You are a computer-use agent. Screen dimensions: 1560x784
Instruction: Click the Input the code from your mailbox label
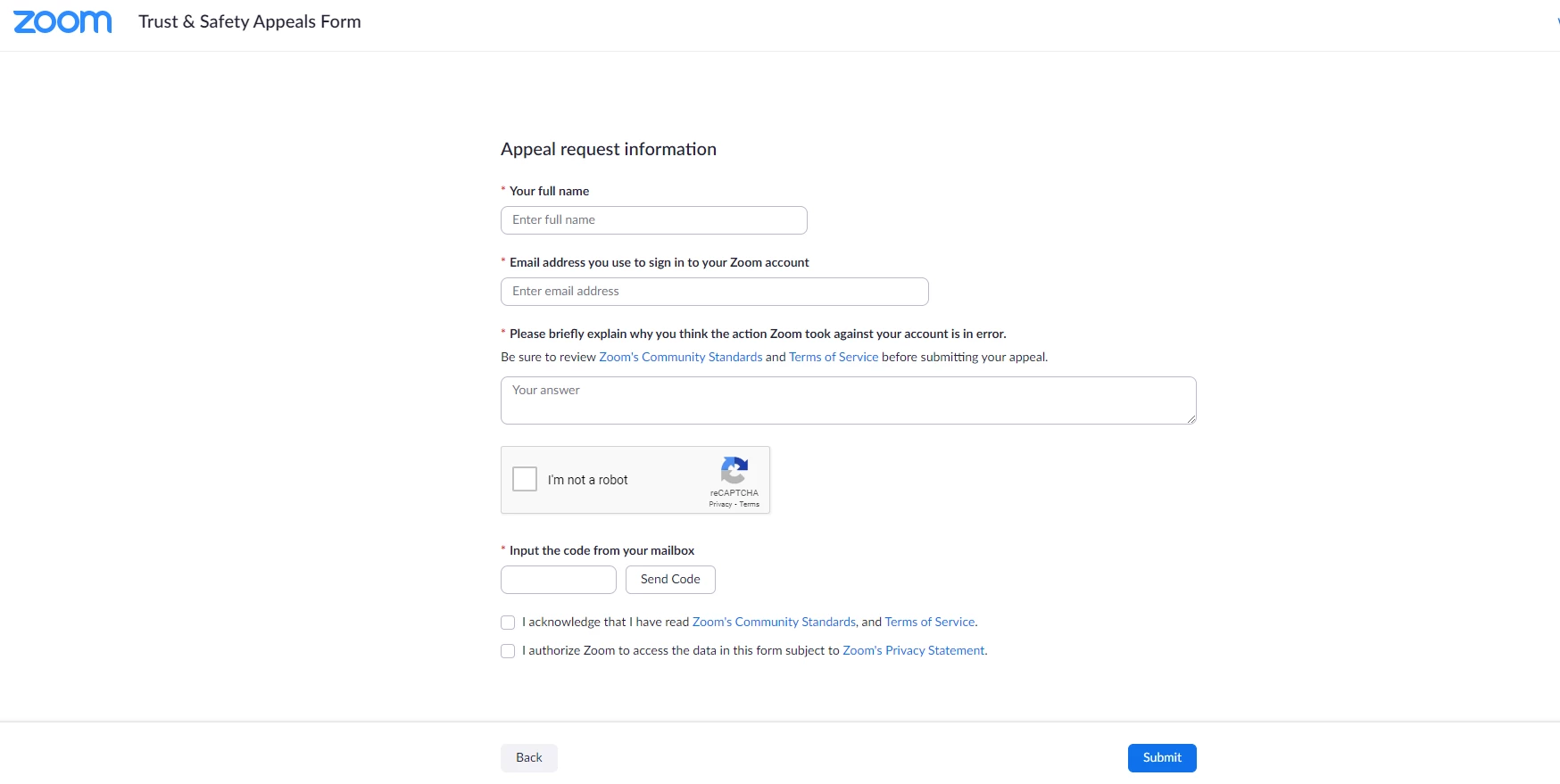tap(602, 550)
